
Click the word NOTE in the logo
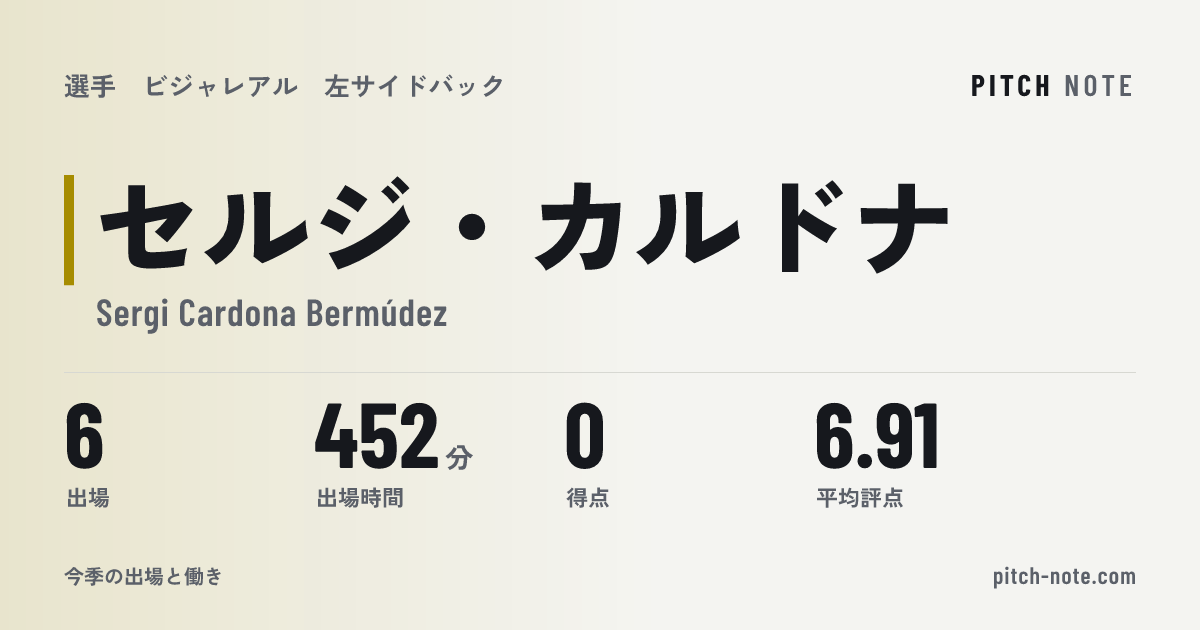[x=1099, y=86]
